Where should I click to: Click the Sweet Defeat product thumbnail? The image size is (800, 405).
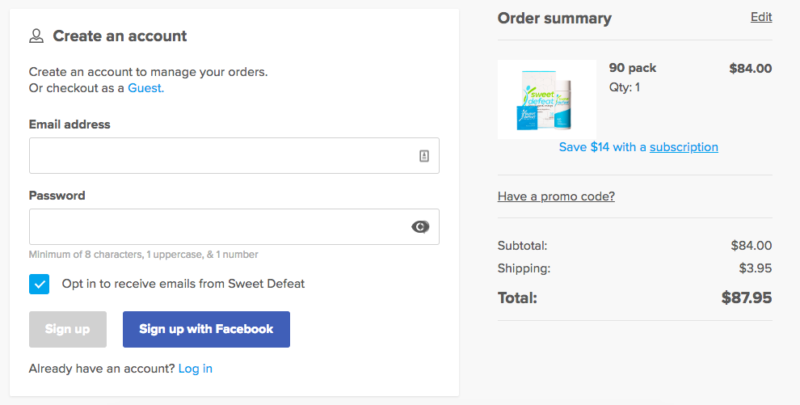click(546, 99)
